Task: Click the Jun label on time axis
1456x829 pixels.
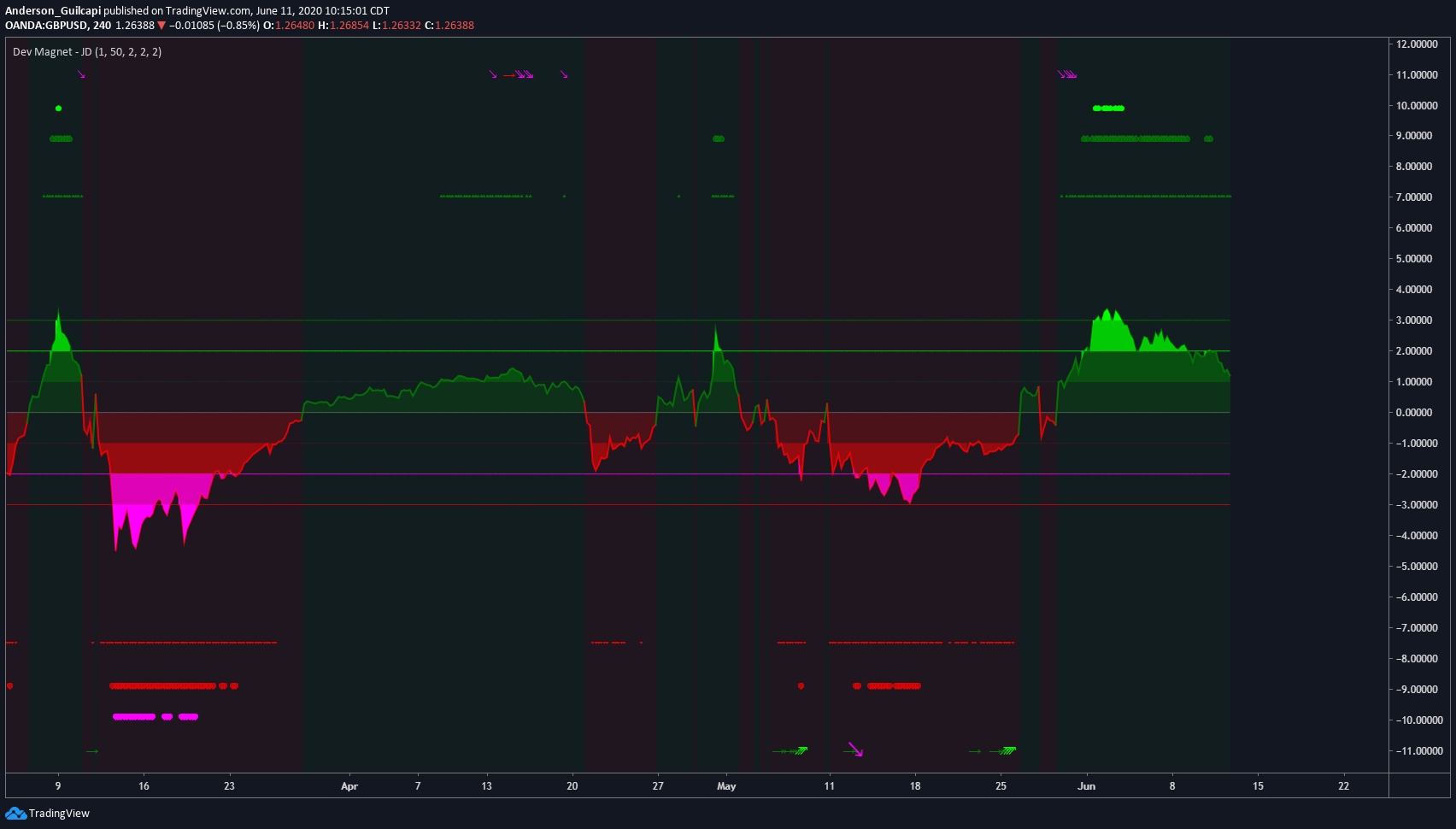Action: 1086,786
